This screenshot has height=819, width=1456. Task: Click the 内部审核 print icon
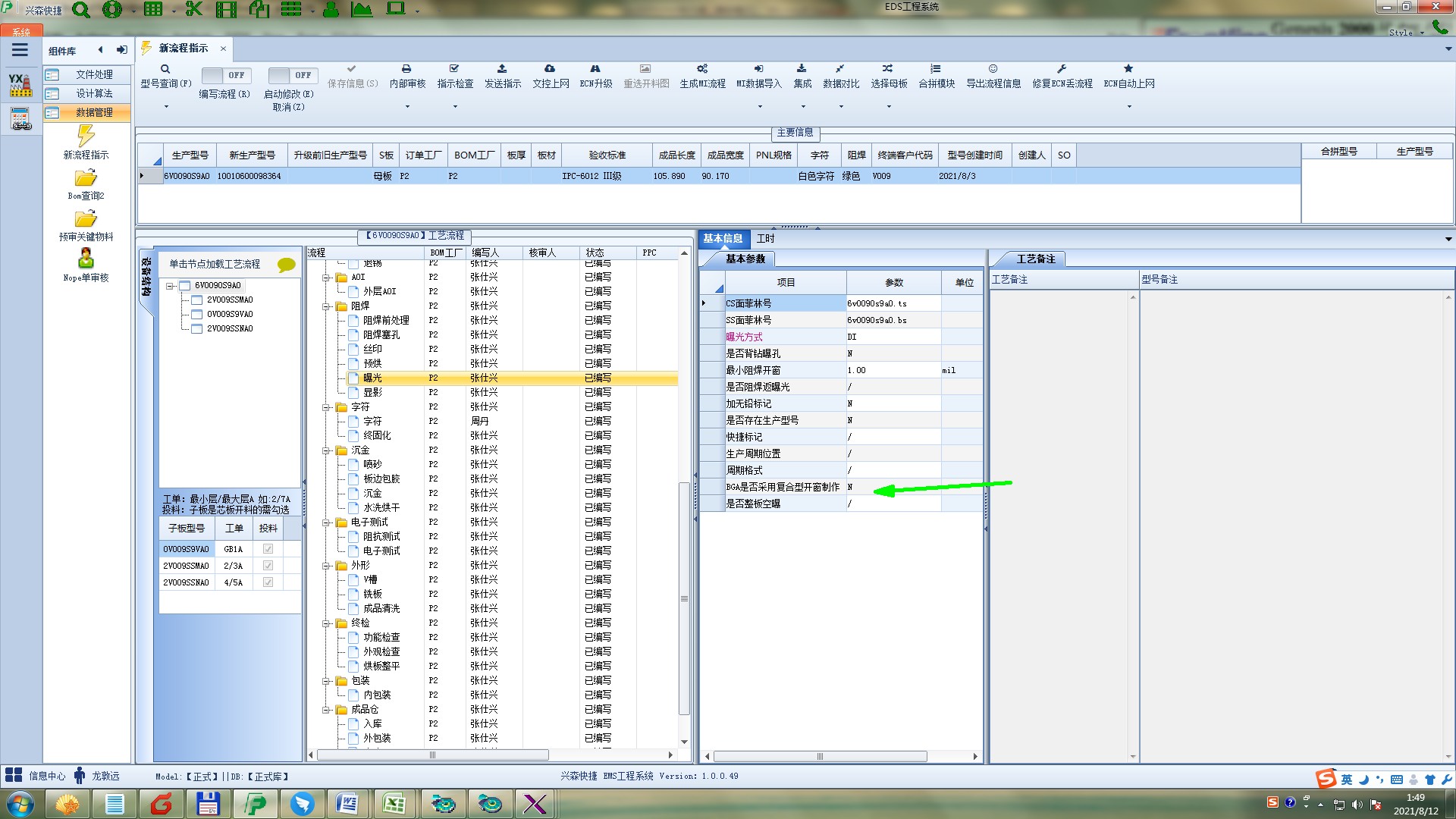coord(406,69)
